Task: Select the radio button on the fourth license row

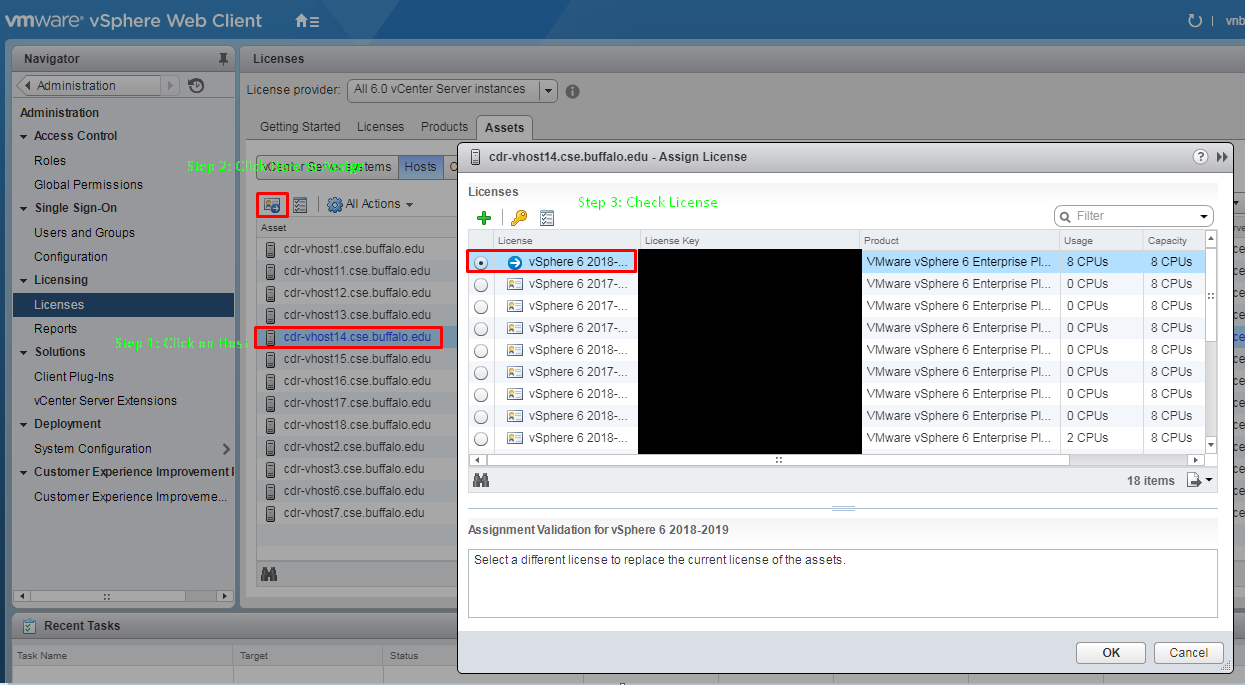Action: point(481,328)
